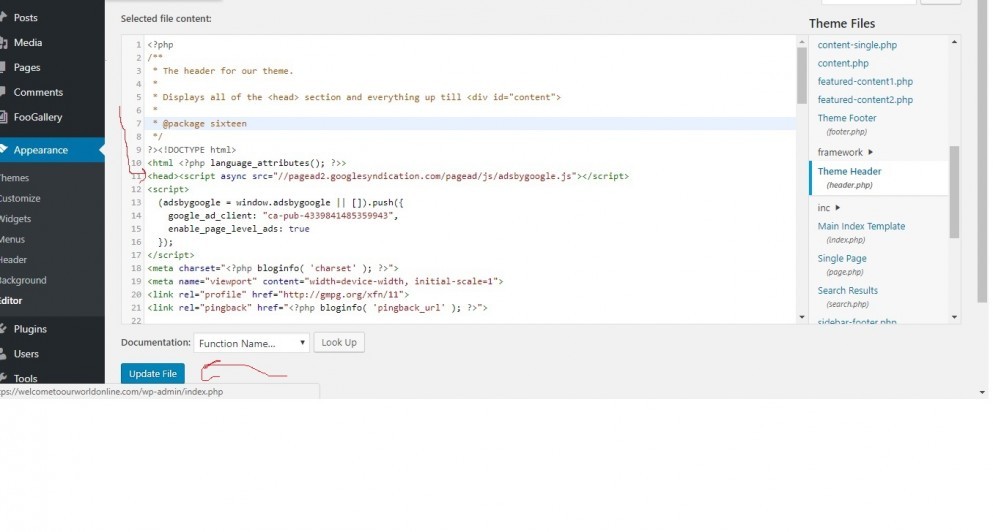Click the FooGallery sidebar icon
Screen dimensions: 993x532
(3, 117)
